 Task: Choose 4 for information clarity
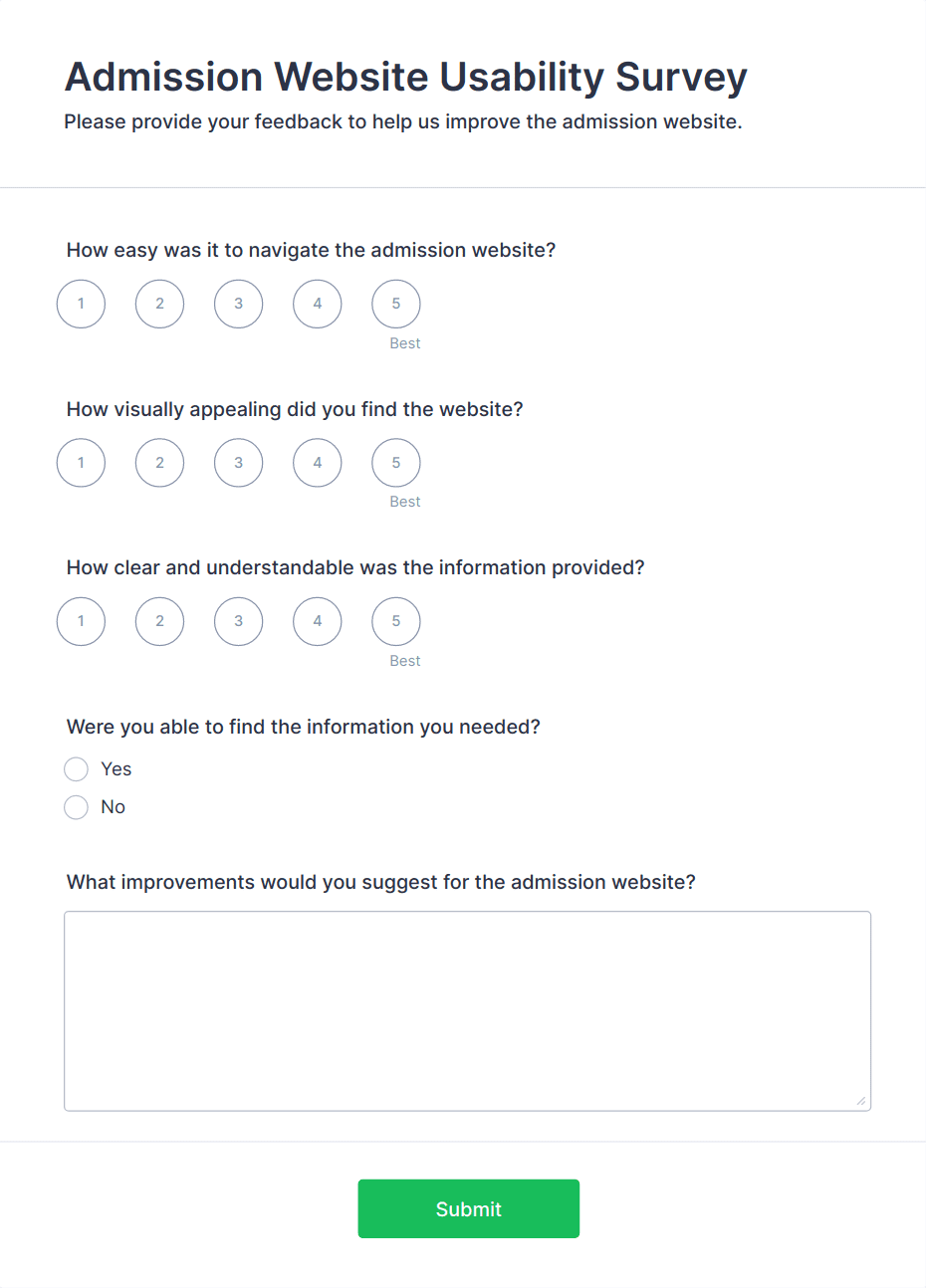317,621
